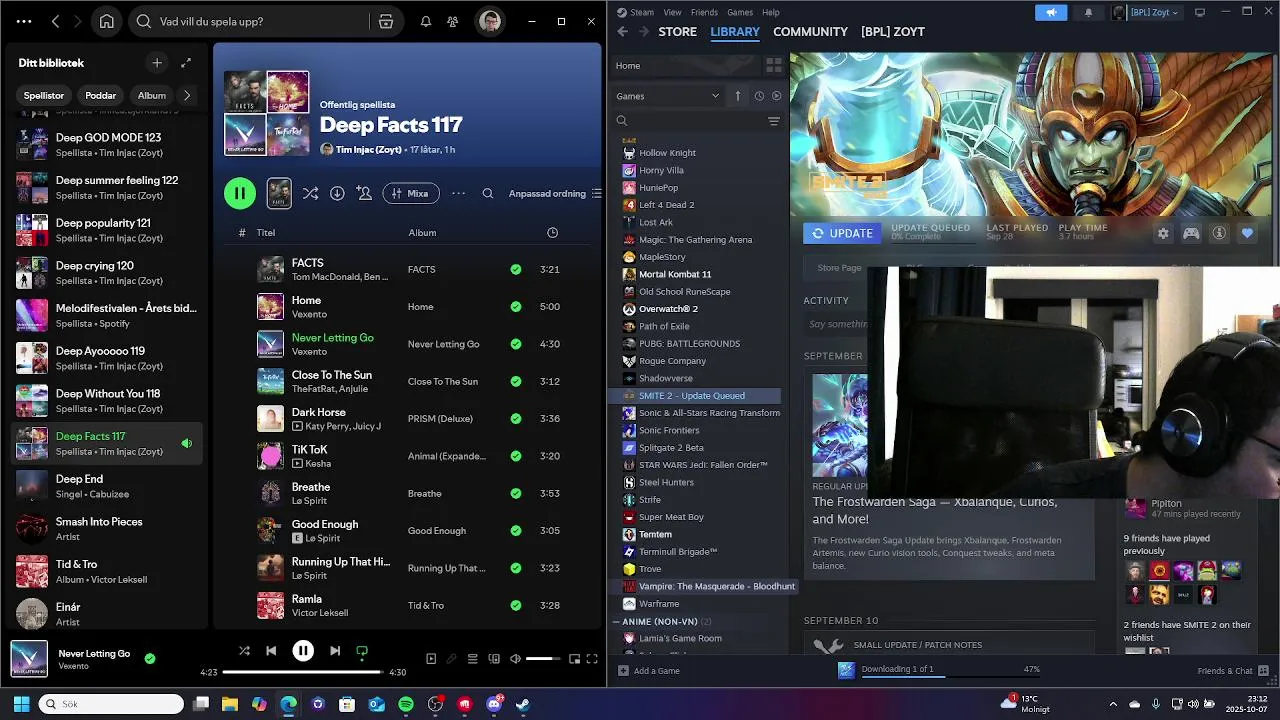Open SMITE 2 game info icon
Viewport: 1280px width, 720px height.
[x=1219, y=233]
